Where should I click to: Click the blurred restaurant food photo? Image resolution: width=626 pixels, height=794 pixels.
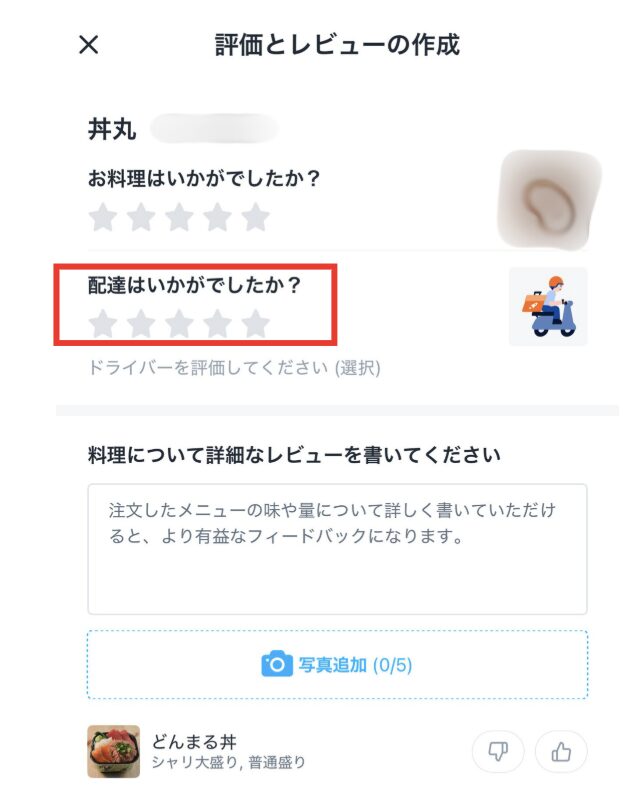point(550,200)
